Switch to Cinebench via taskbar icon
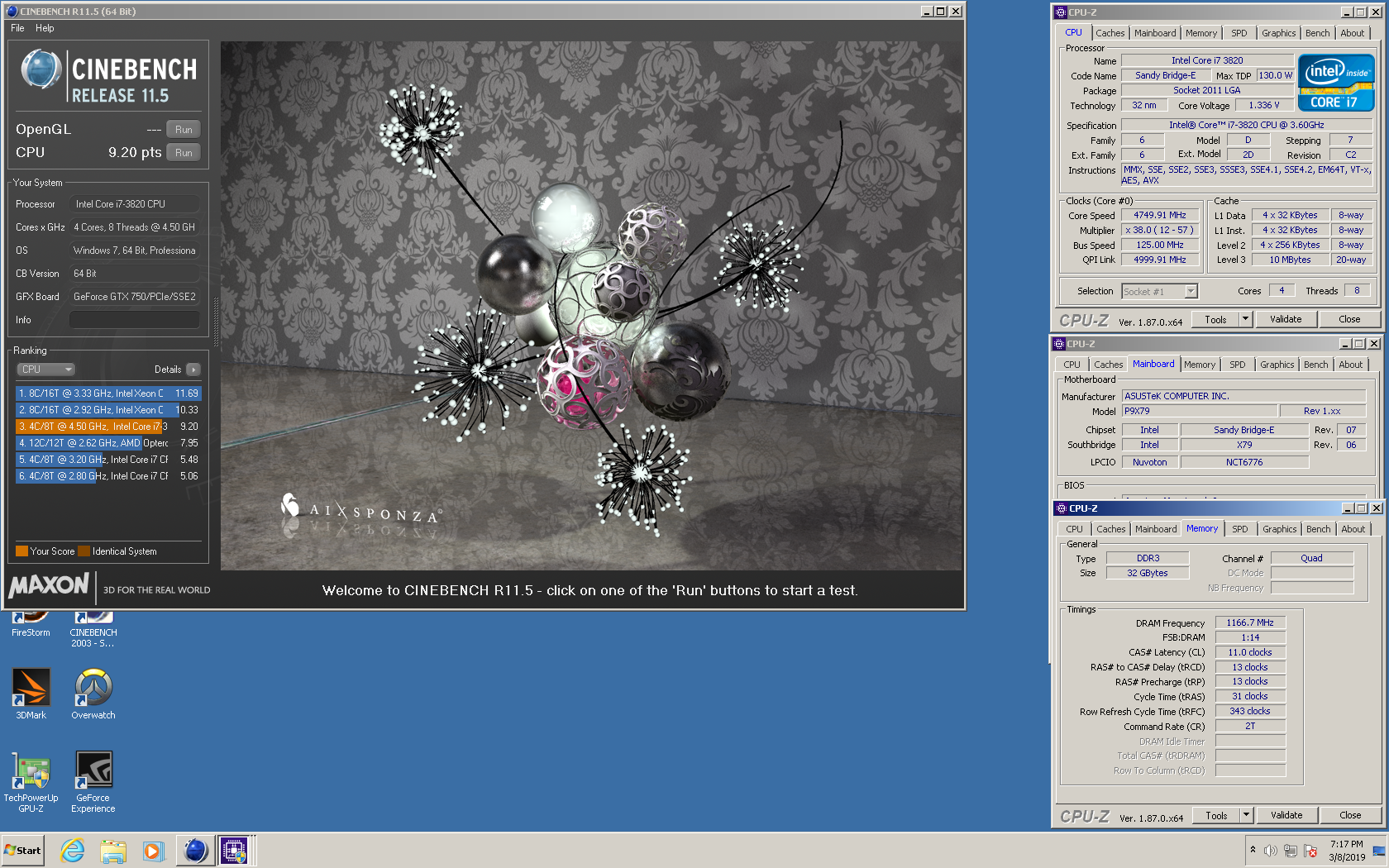 [x=195, y=851]
